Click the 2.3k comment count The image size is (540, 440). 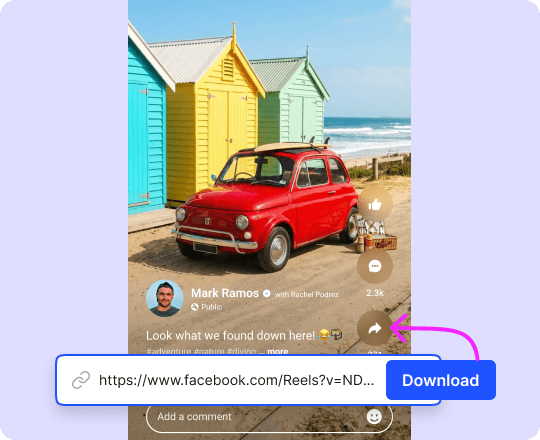[x=375, y=293]
